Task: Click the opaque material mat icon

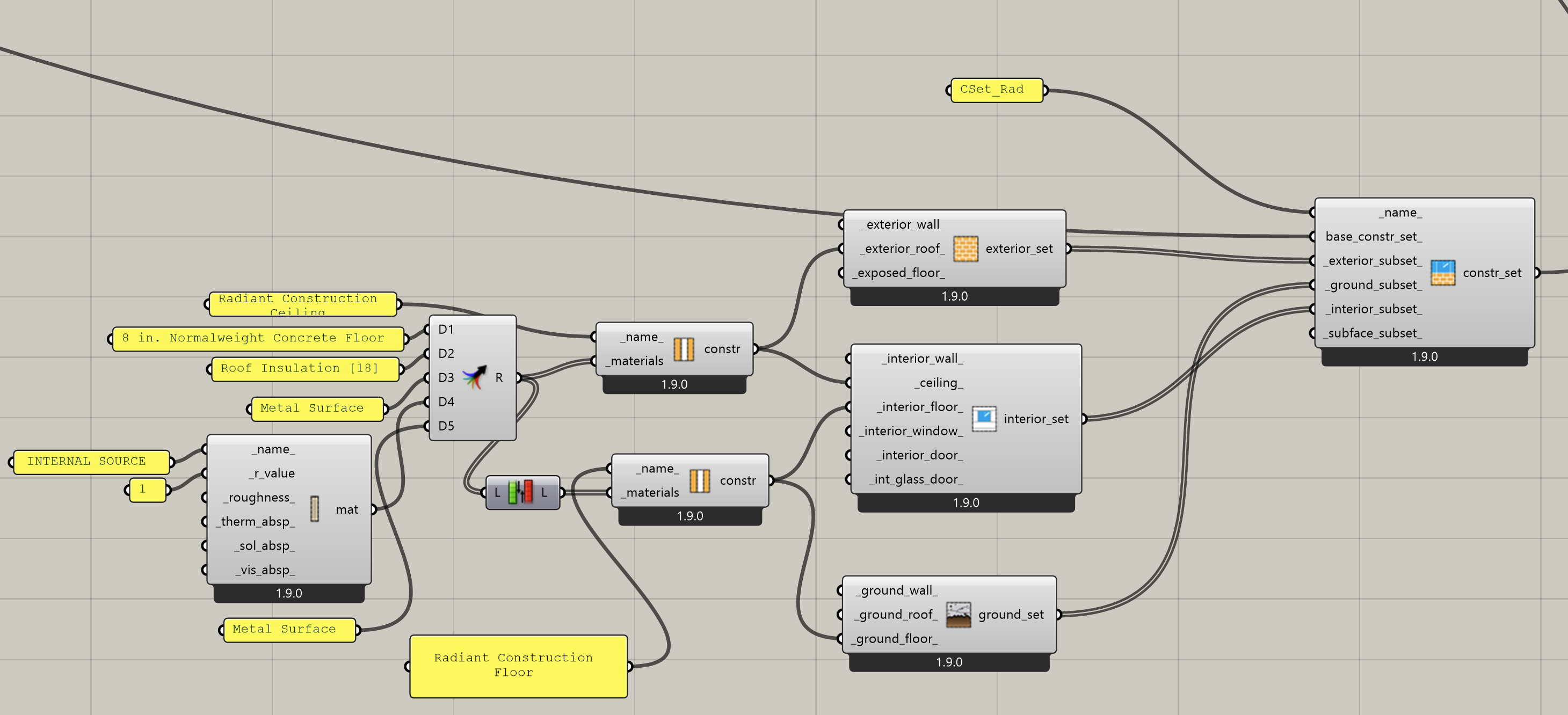Action: pos(315,509)
